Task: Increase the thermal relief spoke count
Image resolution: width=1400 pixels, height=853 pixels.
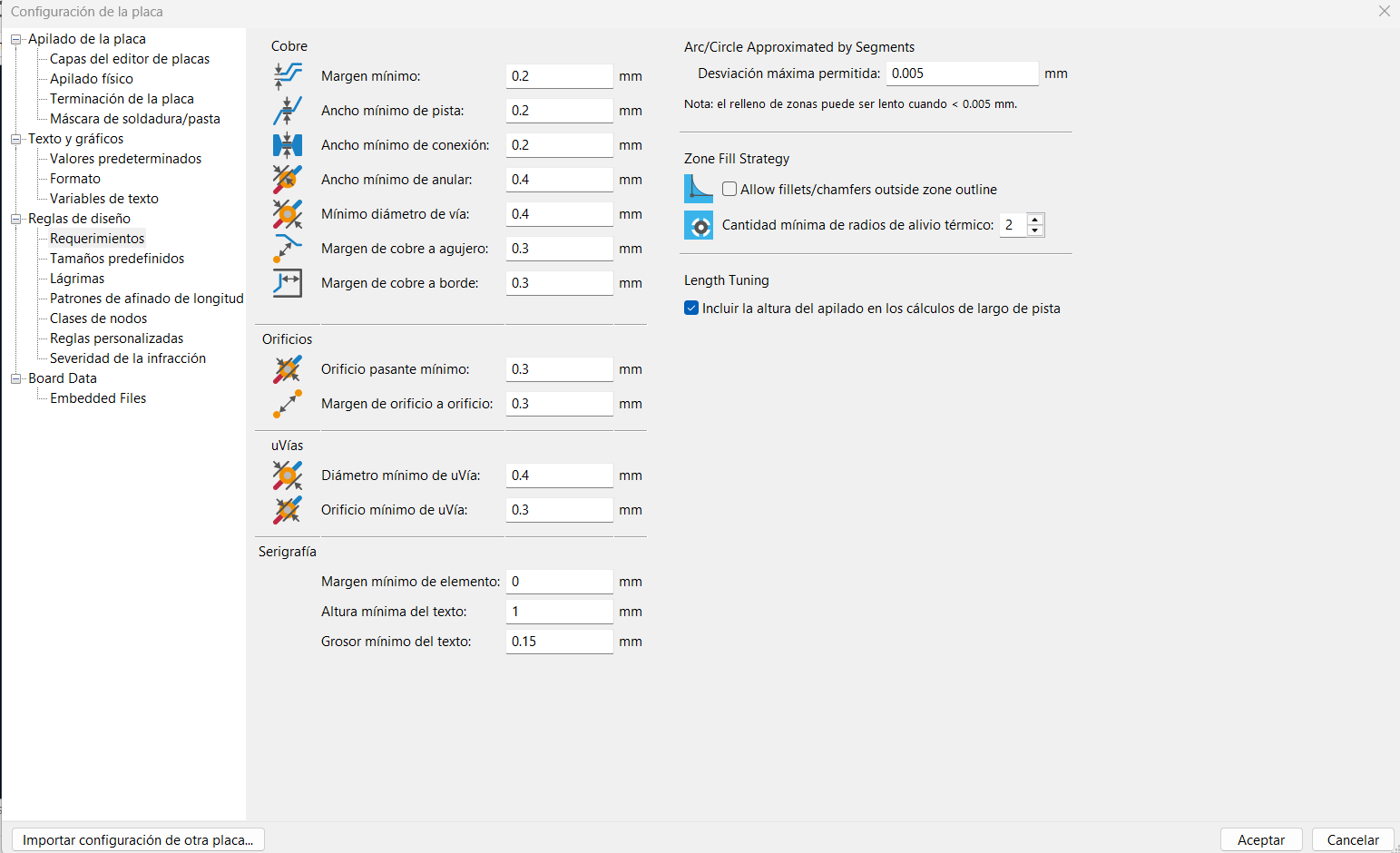Action: click(x=1035, y=219)
